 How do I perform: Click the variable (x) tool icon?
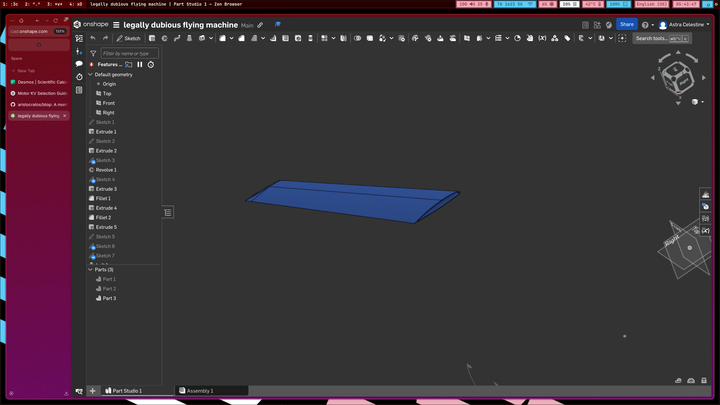pyautogui.click(x=542, y=38)
